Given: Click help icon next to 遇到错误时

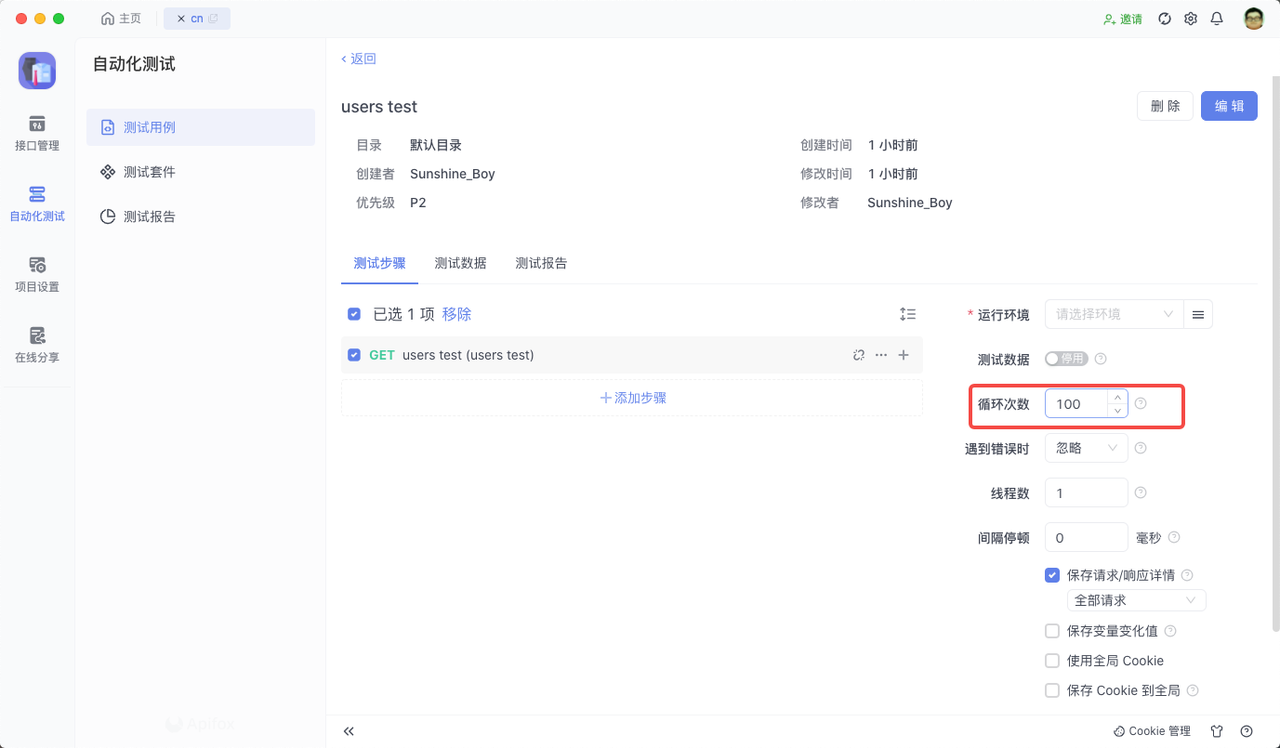Looking at the screenshot, I should [x=1141, y=448].
